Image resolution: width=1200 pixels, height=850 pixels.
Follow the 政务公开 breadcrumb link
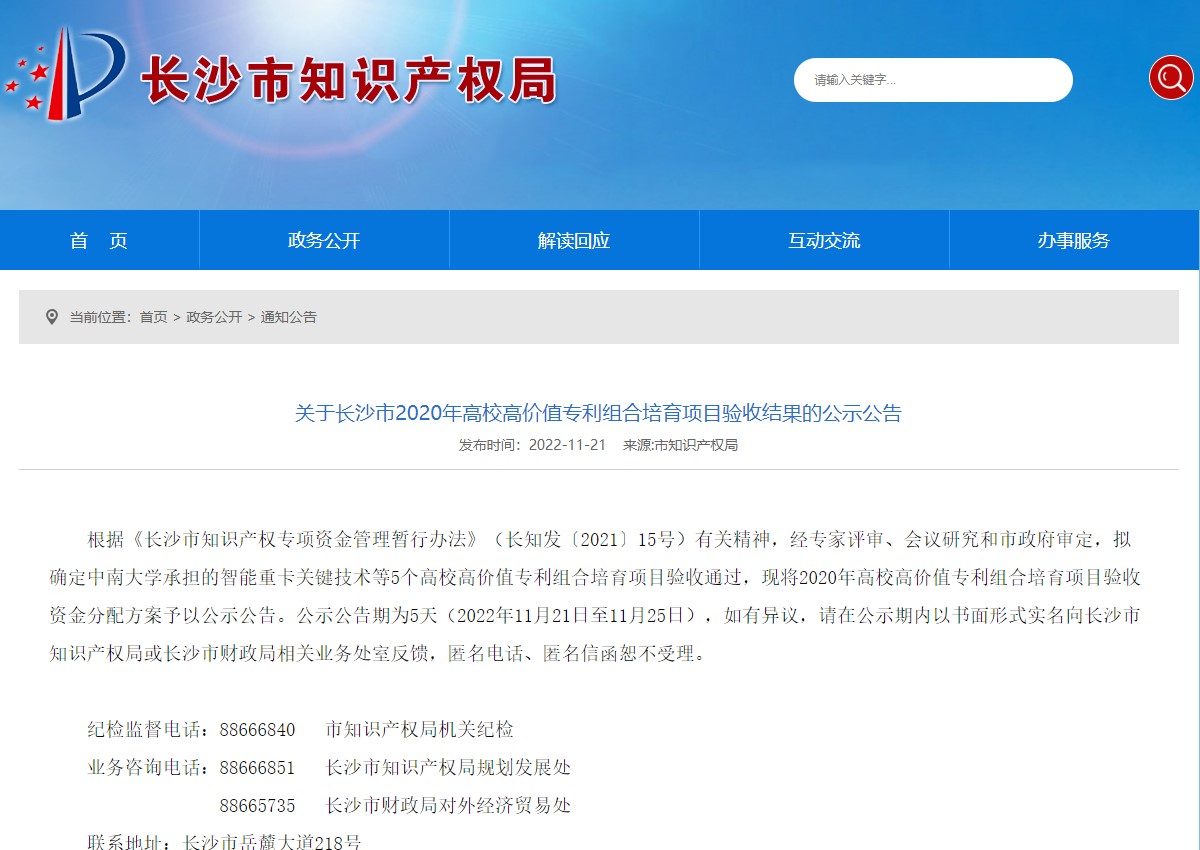[214, 317]
